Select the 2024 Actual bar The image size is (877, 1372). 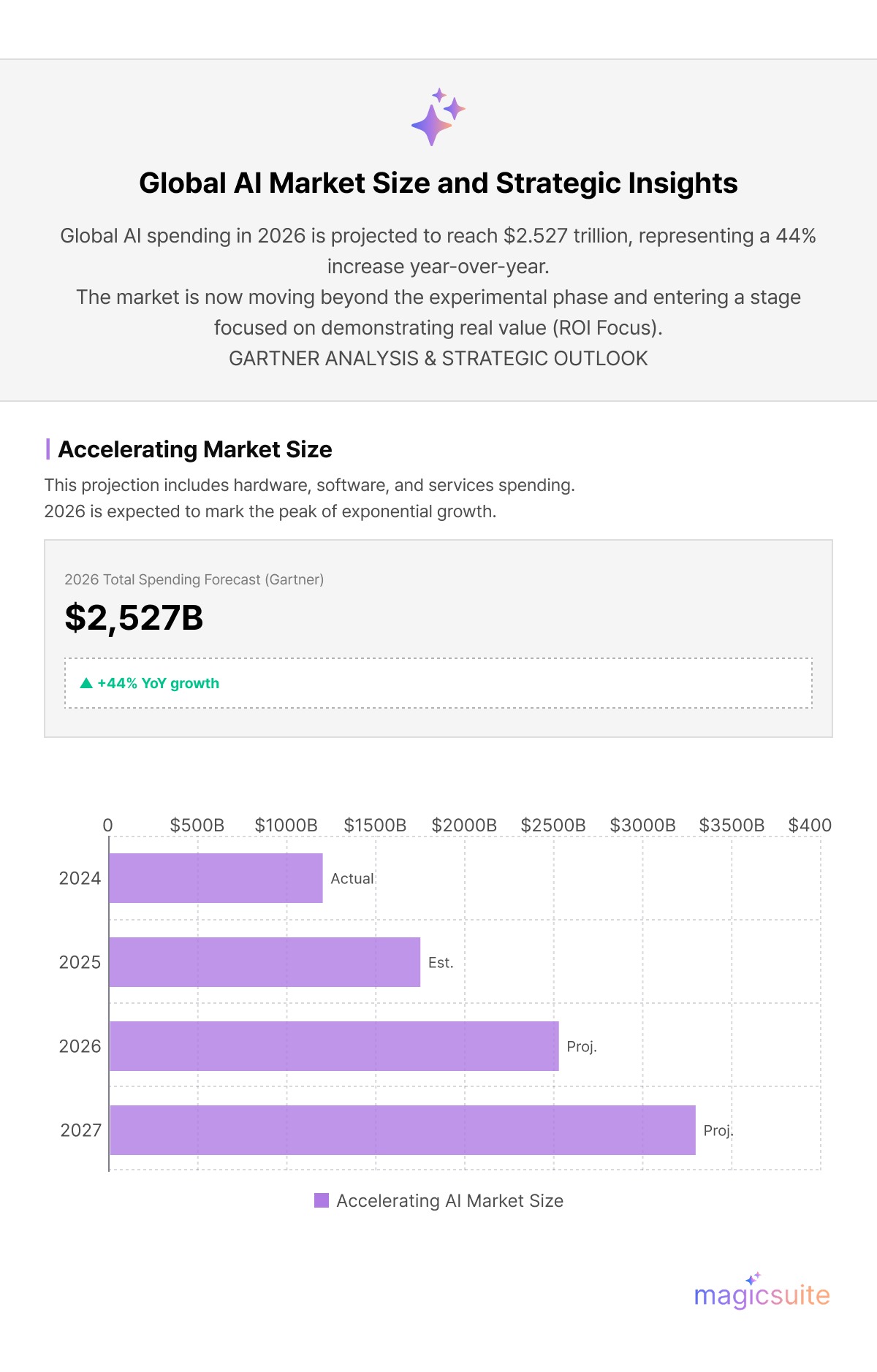click(x=216, y=878)
